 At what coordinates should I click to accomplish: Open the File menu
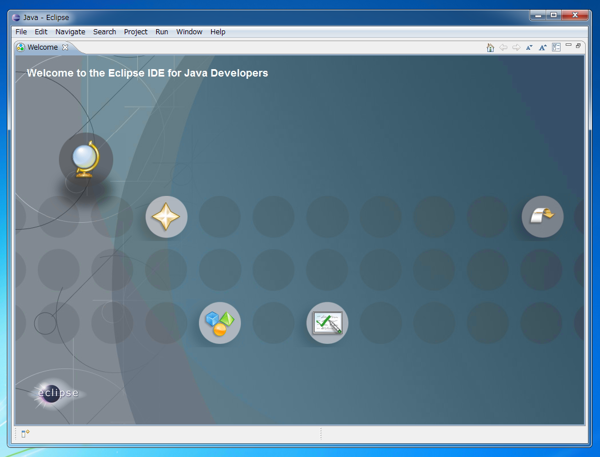(21, 32)
